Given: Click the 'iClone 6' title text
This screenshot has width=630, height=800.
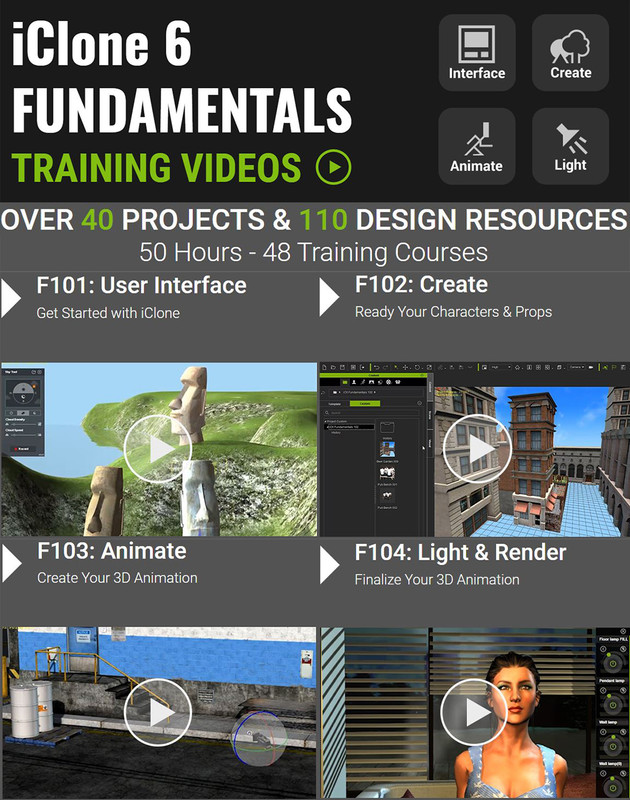Looking at the screenshot, I should coord(101,44).
